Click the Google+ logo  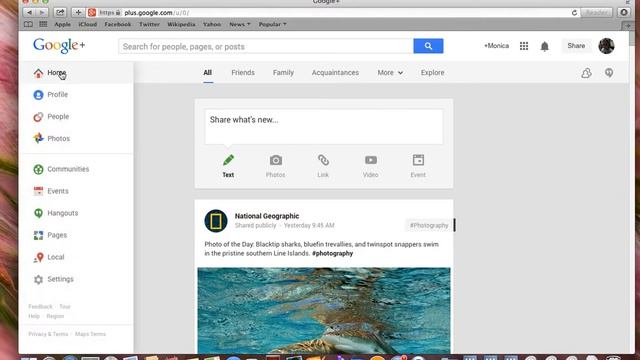[59, 46]
